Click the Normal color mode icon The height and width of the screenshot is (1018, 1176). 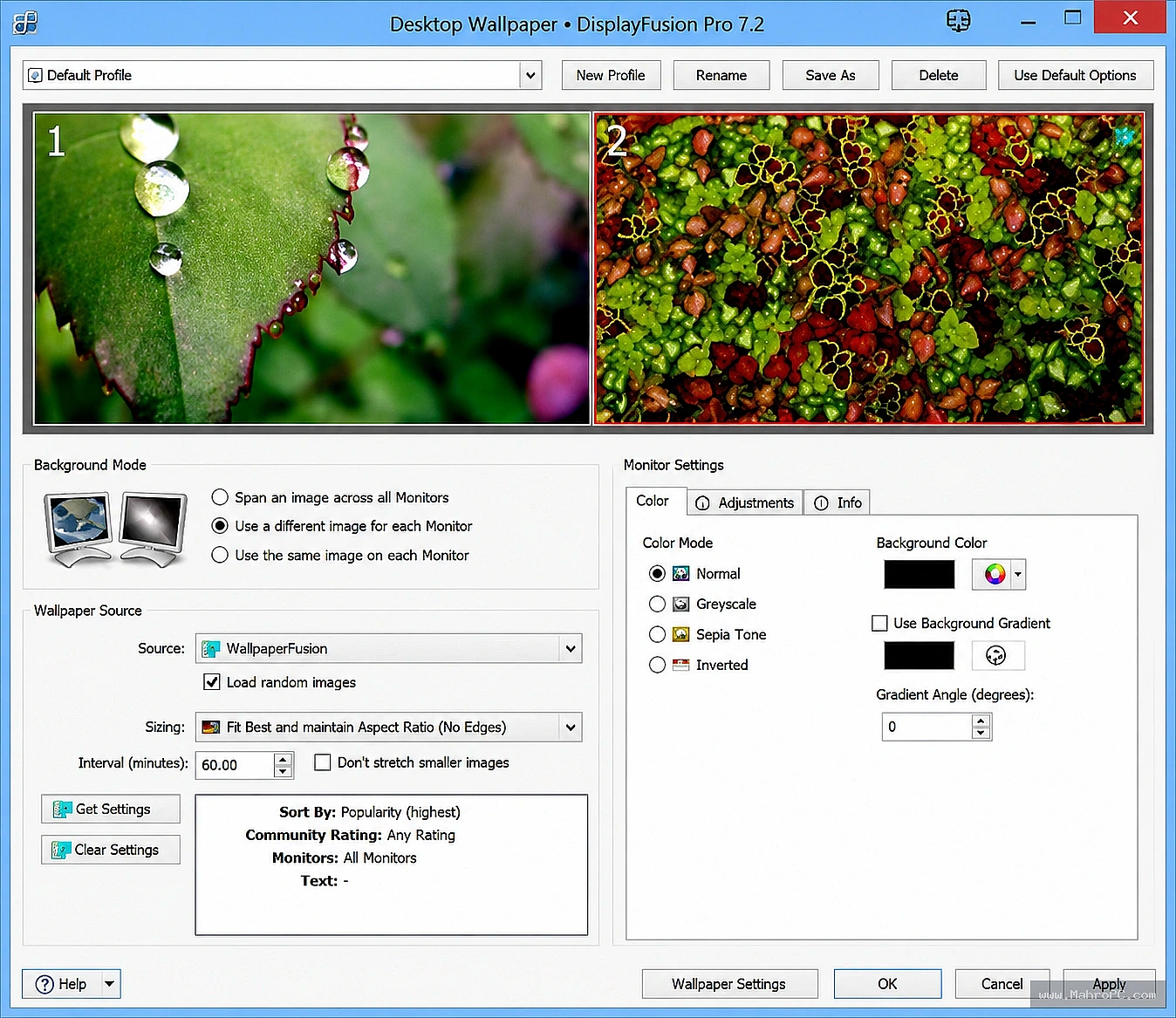click(x=681, y=574)
